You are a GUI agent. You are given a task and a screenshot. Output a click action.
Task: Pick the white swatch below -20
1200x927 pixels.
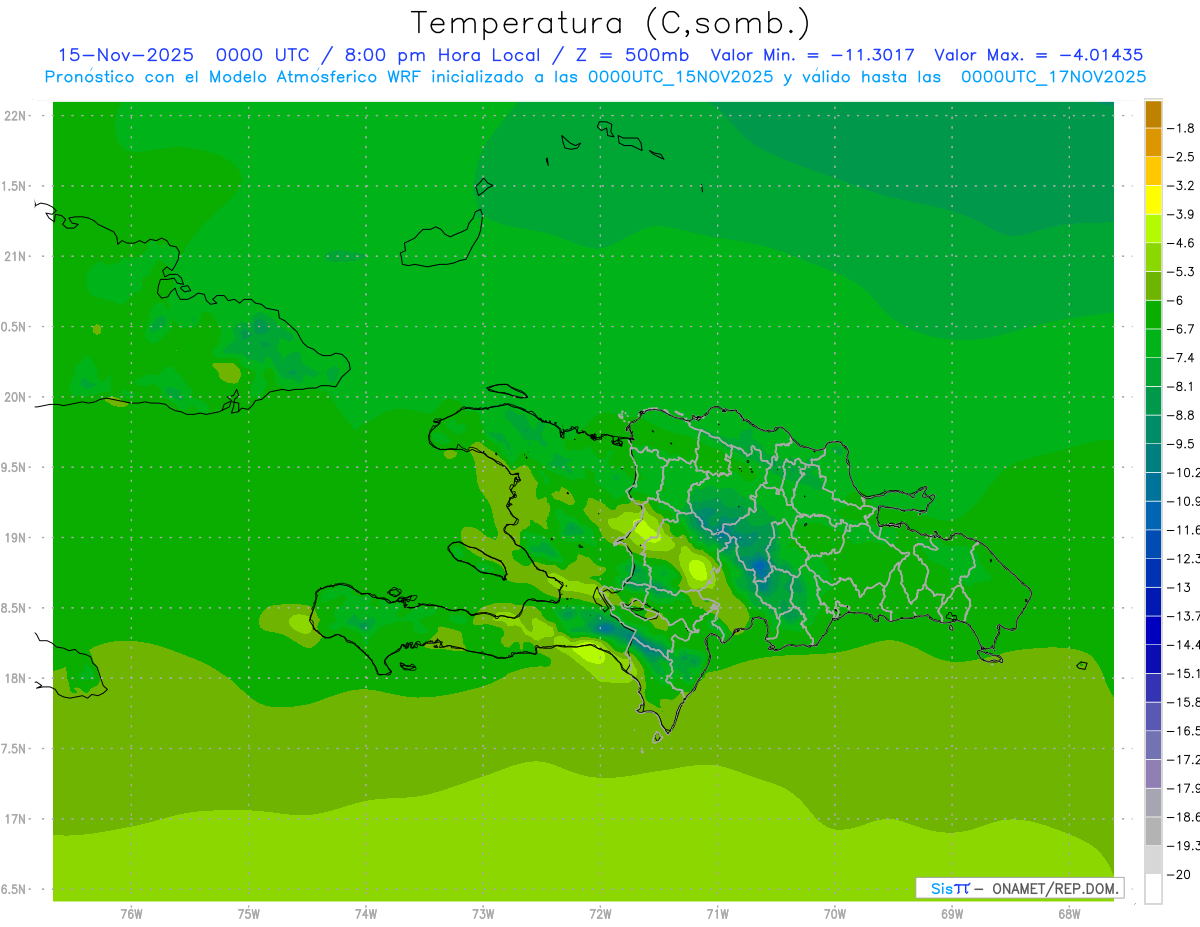click(x=1153, y=888)
